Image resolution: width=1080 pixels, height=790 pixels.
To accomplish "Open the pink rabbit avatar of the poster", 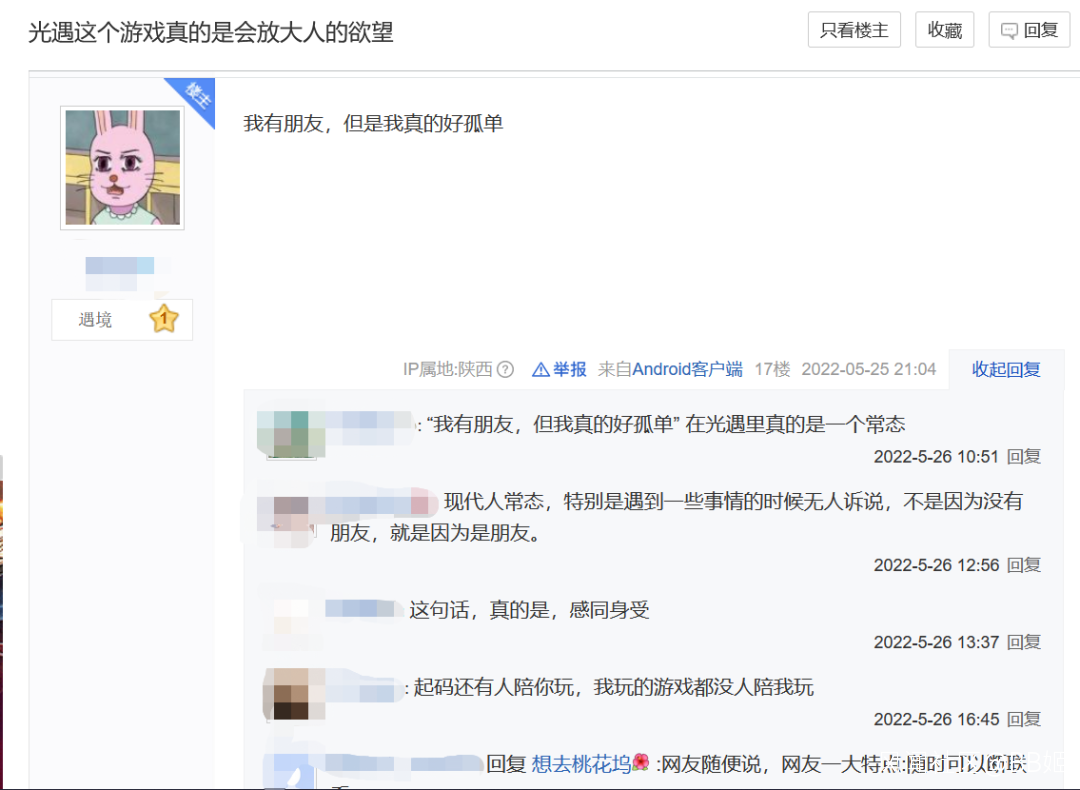I will pyautogui.click(x=123, y=167).
